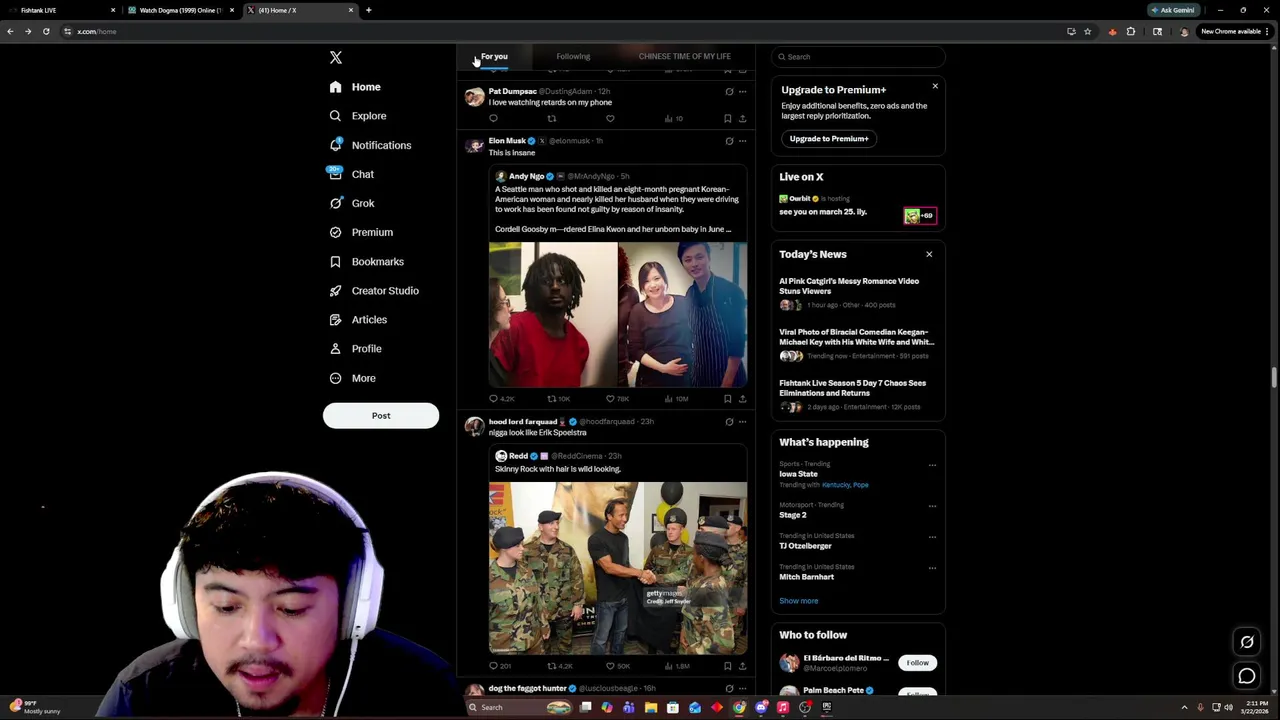Open Articles in the sidebar
This screenshot has width=1280, height=720.
(x=358, y=320)
